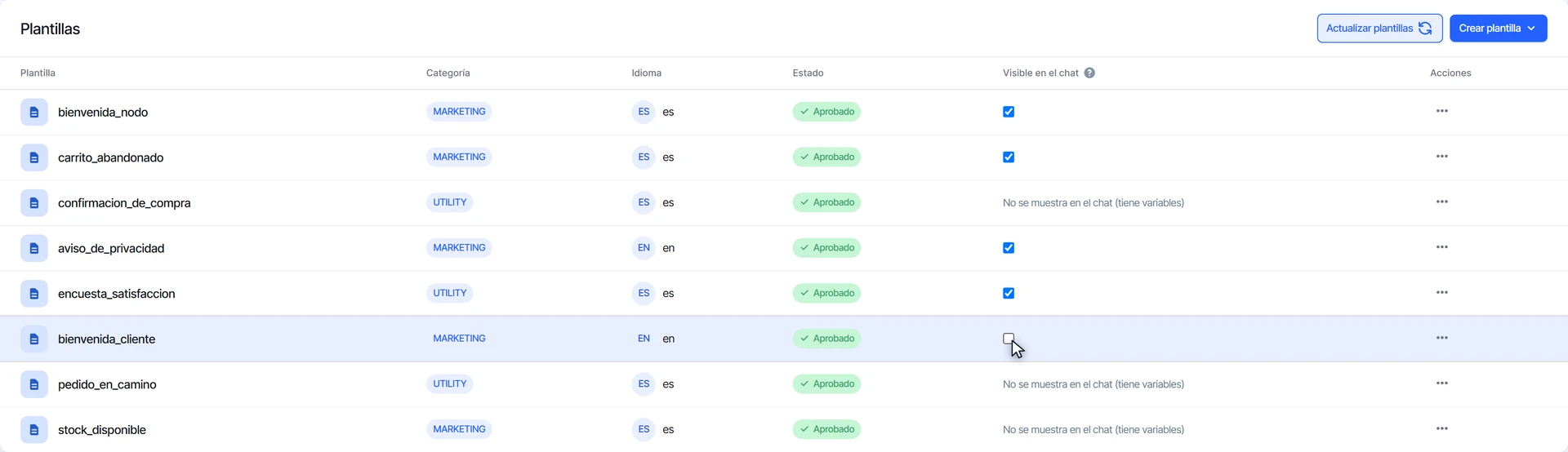Click MARKETING tag for stock_disponible

click(x=459, y=429)
